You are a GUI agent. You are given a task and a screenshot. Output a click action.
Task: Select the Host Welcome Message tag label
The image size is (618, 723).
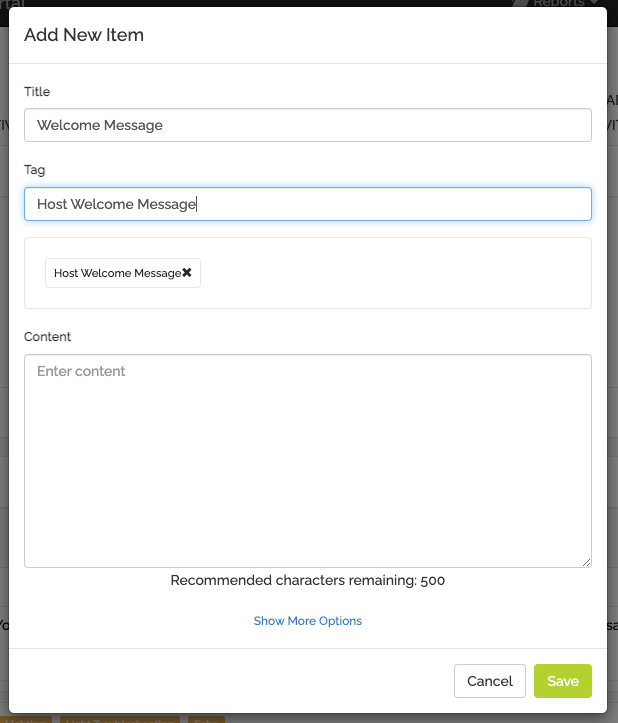coord(118,273)
